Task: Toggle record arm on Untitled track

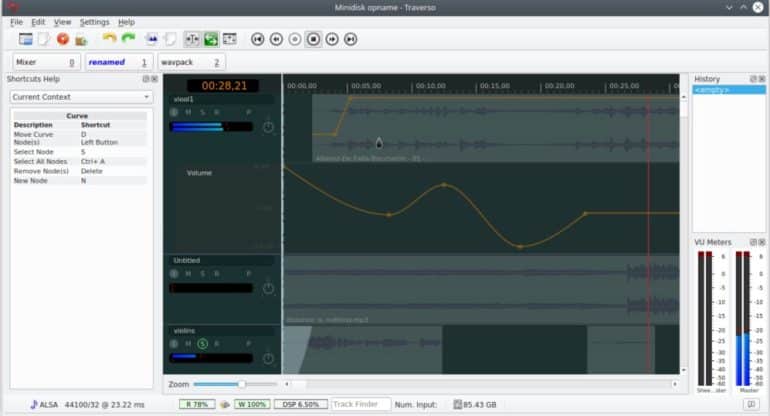Action: click(217, 273)
